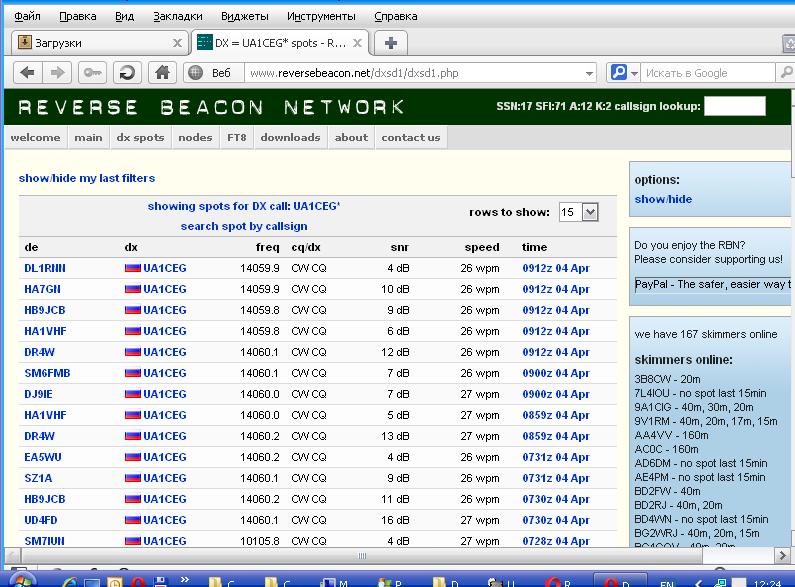Open the Справка menu

tap(395, 16)
